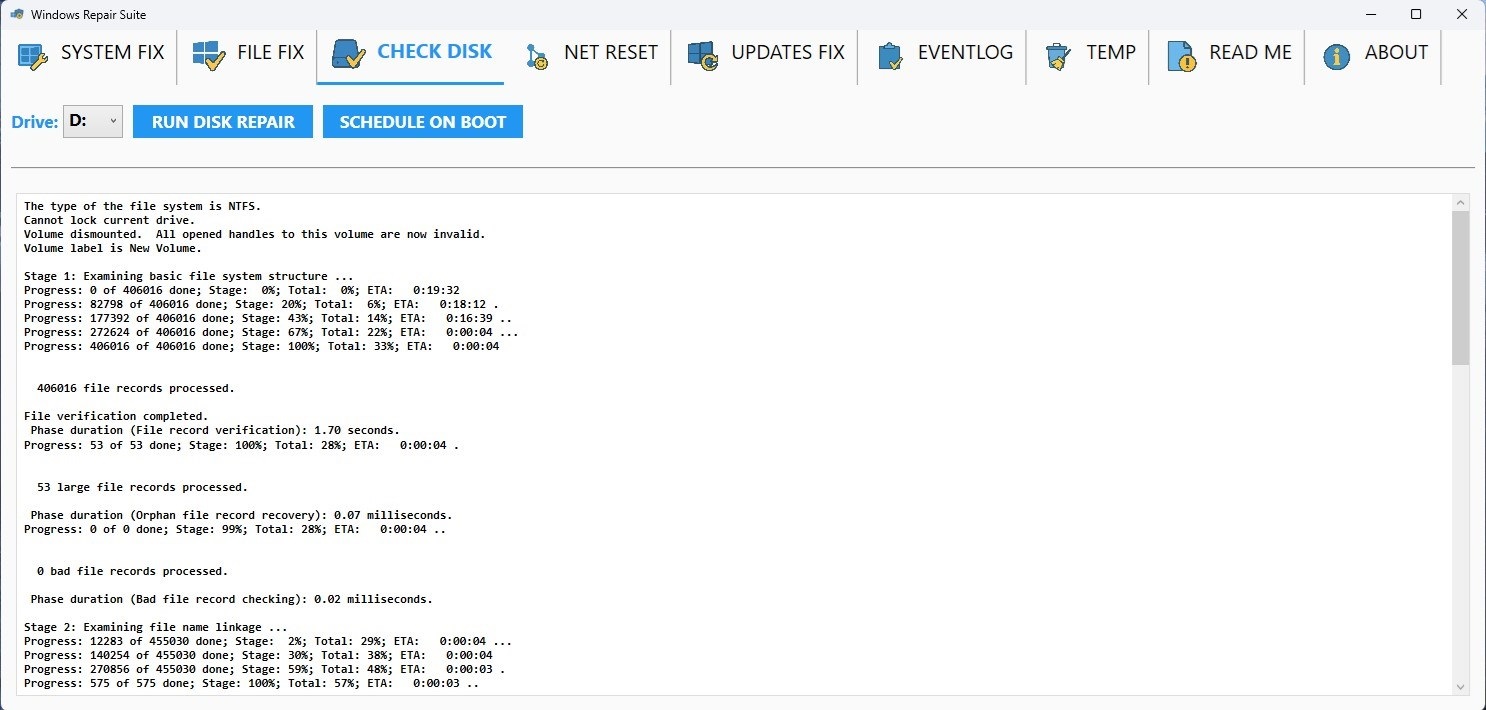
Task: Click the Check Disk drive icon
Action: 349,54
